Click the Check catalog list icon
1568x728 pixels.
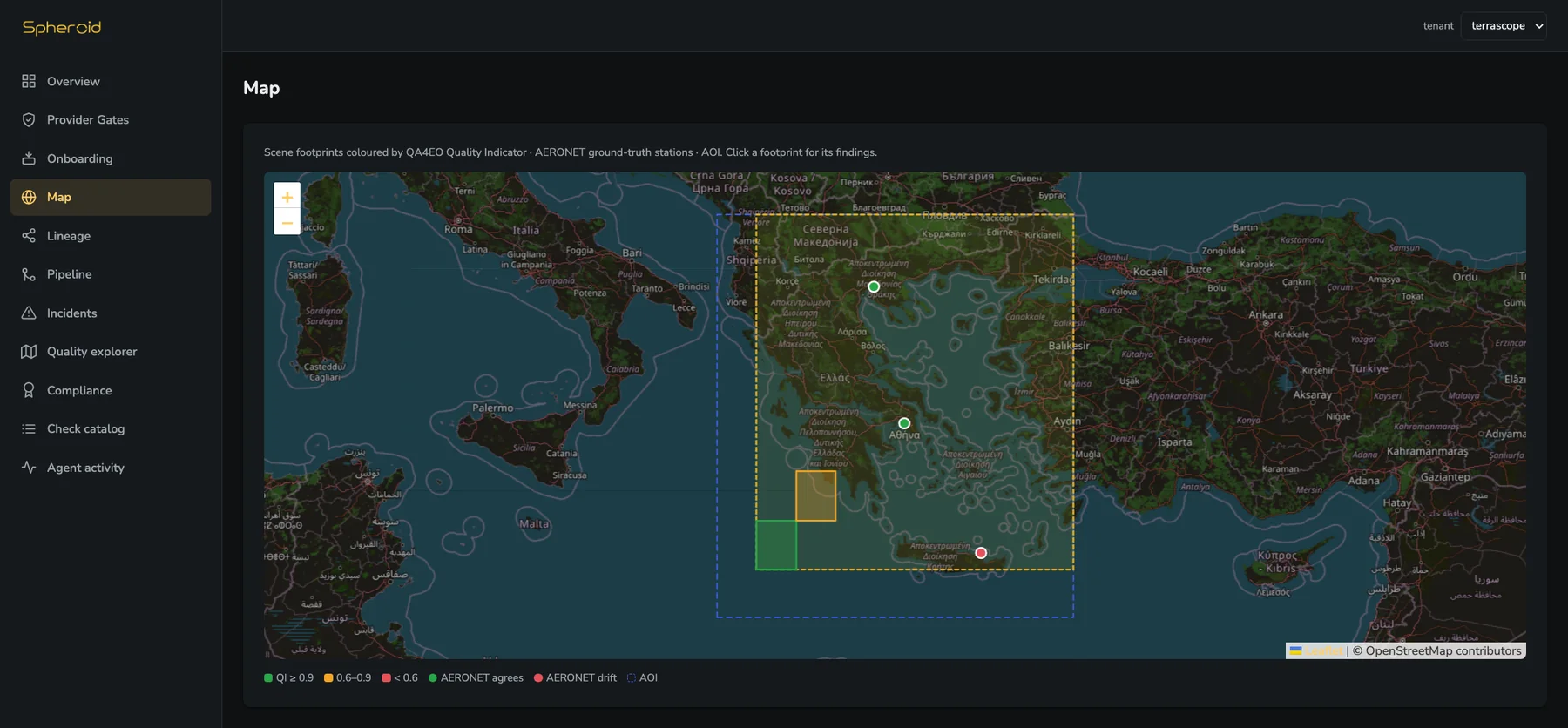tap(29, 428)
